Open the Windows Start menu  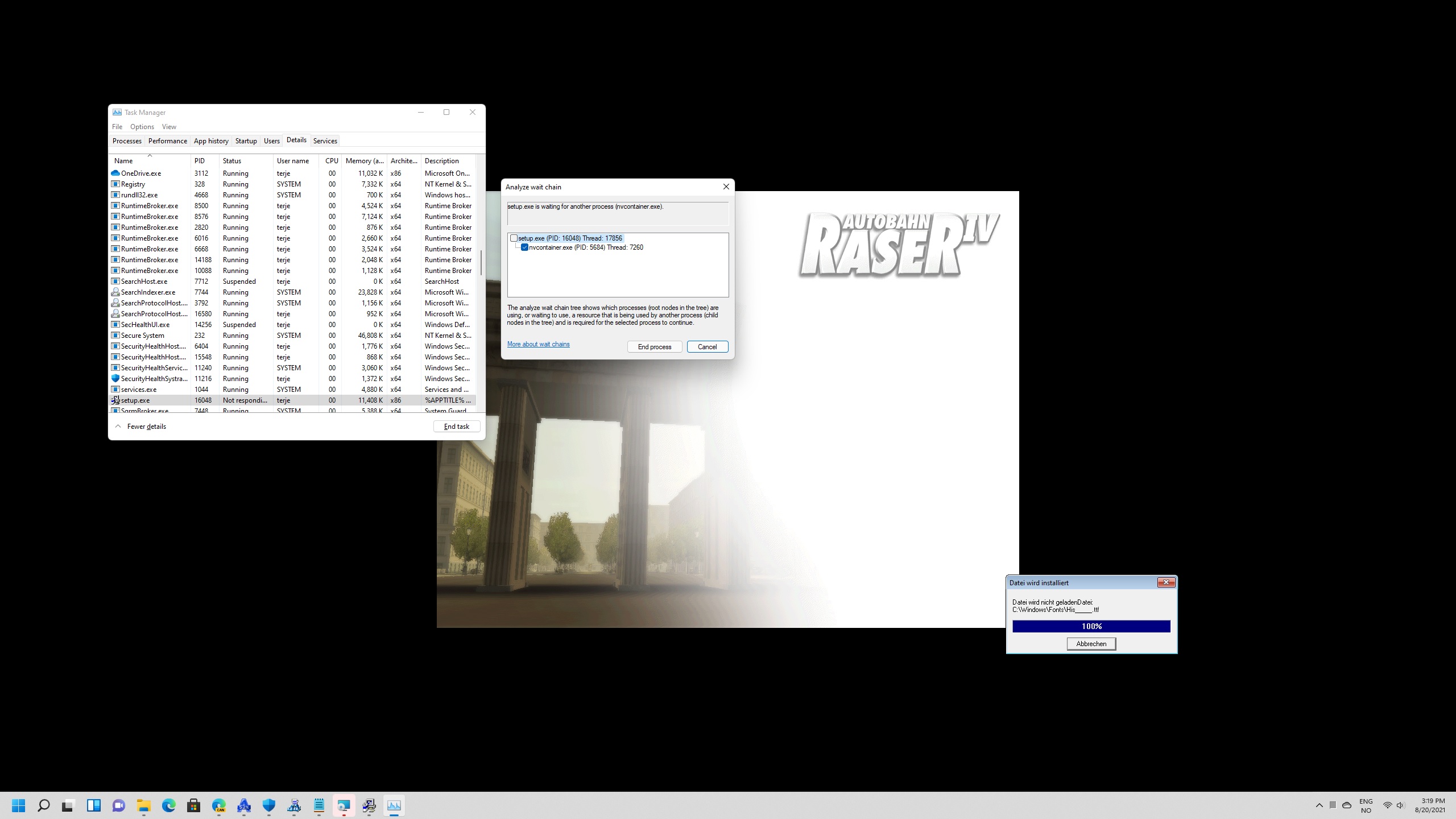19,805
